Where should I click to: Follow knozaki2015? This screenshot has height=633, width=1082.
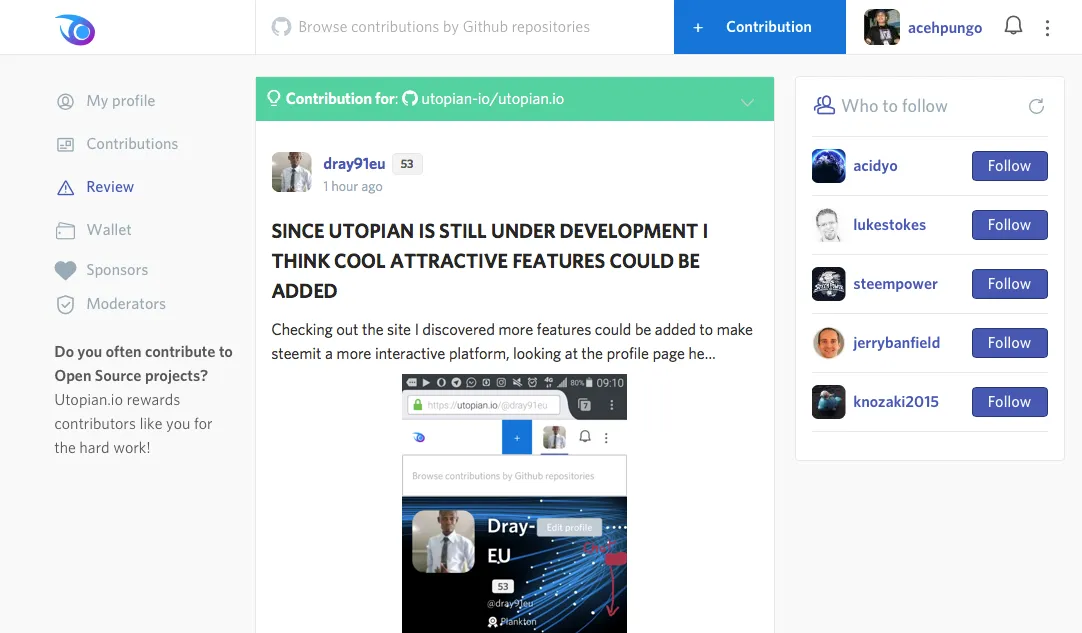point(1010,402)
